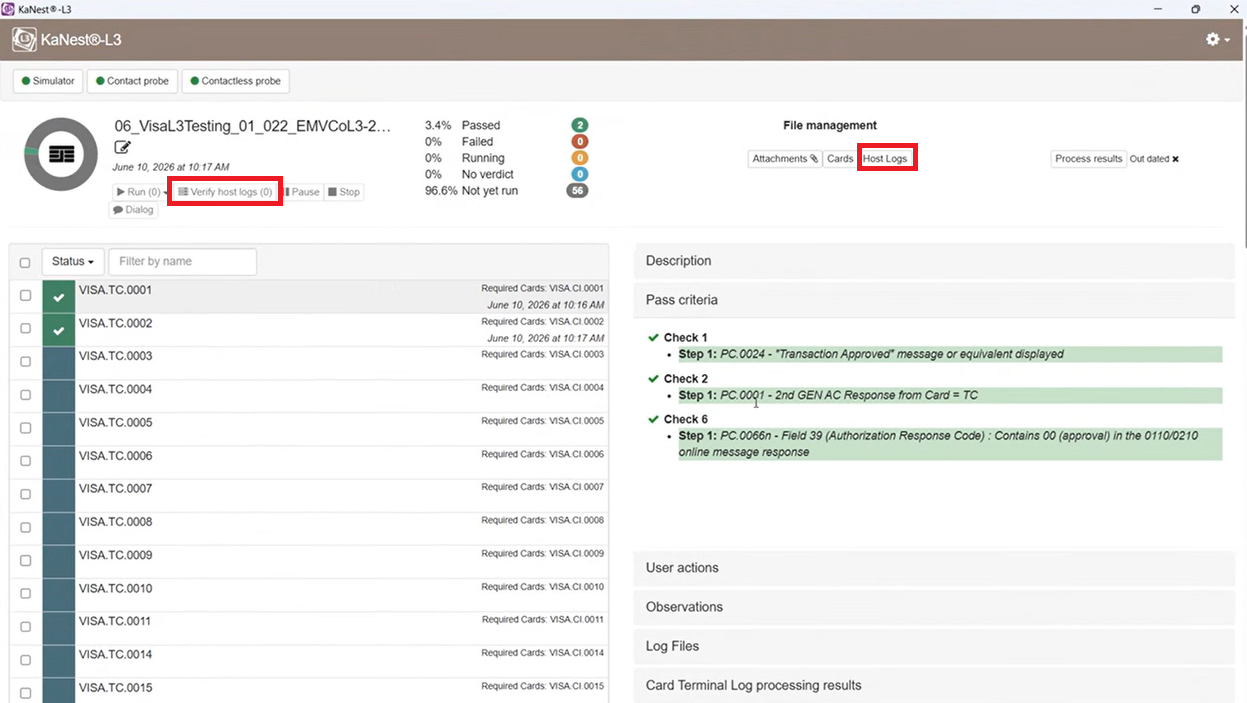Open the Dialog button
1247x703 pixels.
click(134, 210)
